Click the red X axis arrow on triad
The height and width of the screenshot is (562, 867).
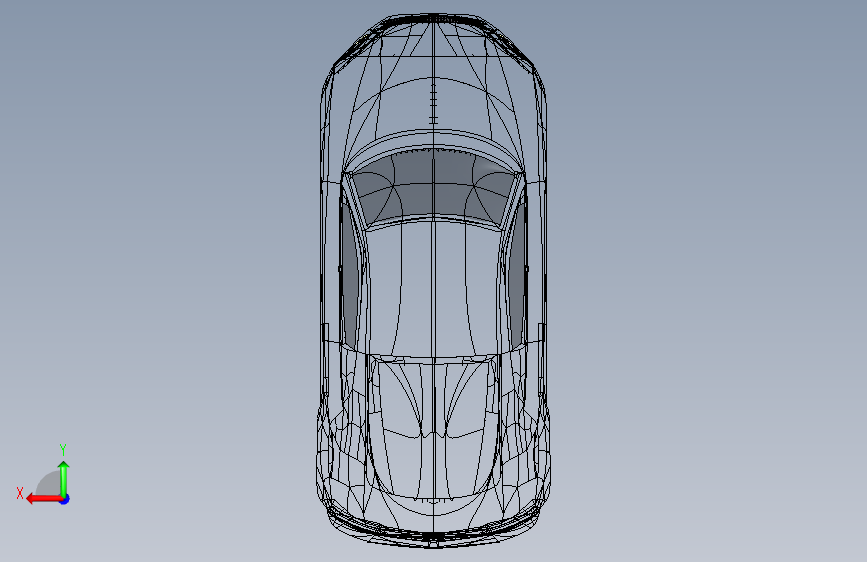pos(43,499)
